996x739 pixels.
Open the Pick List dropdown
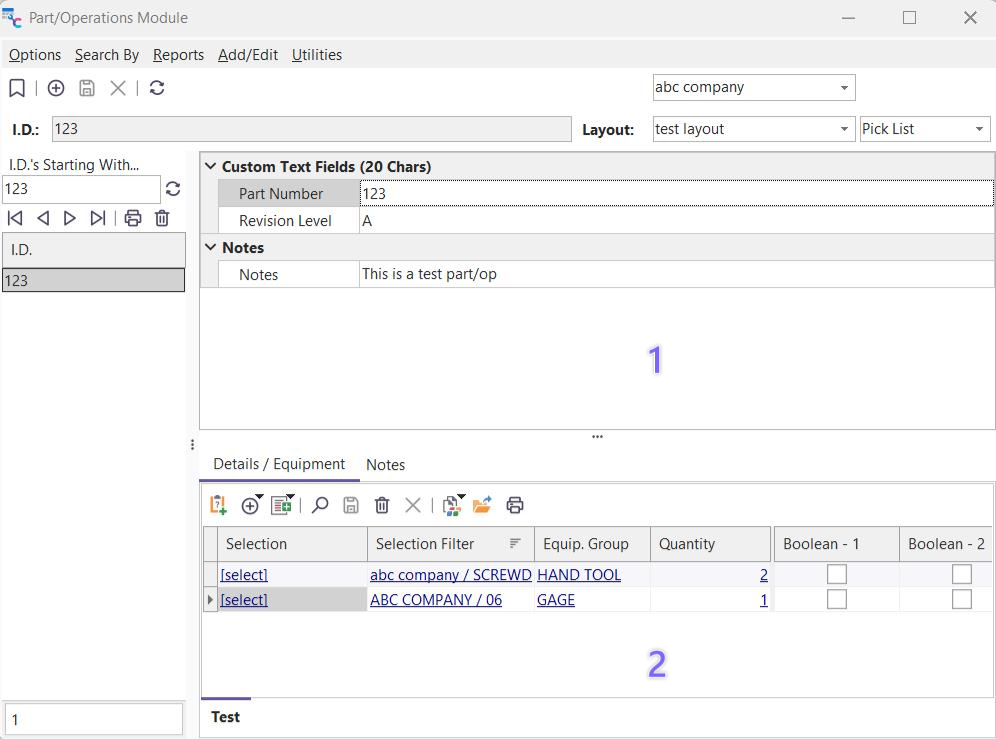click(979, 129)
